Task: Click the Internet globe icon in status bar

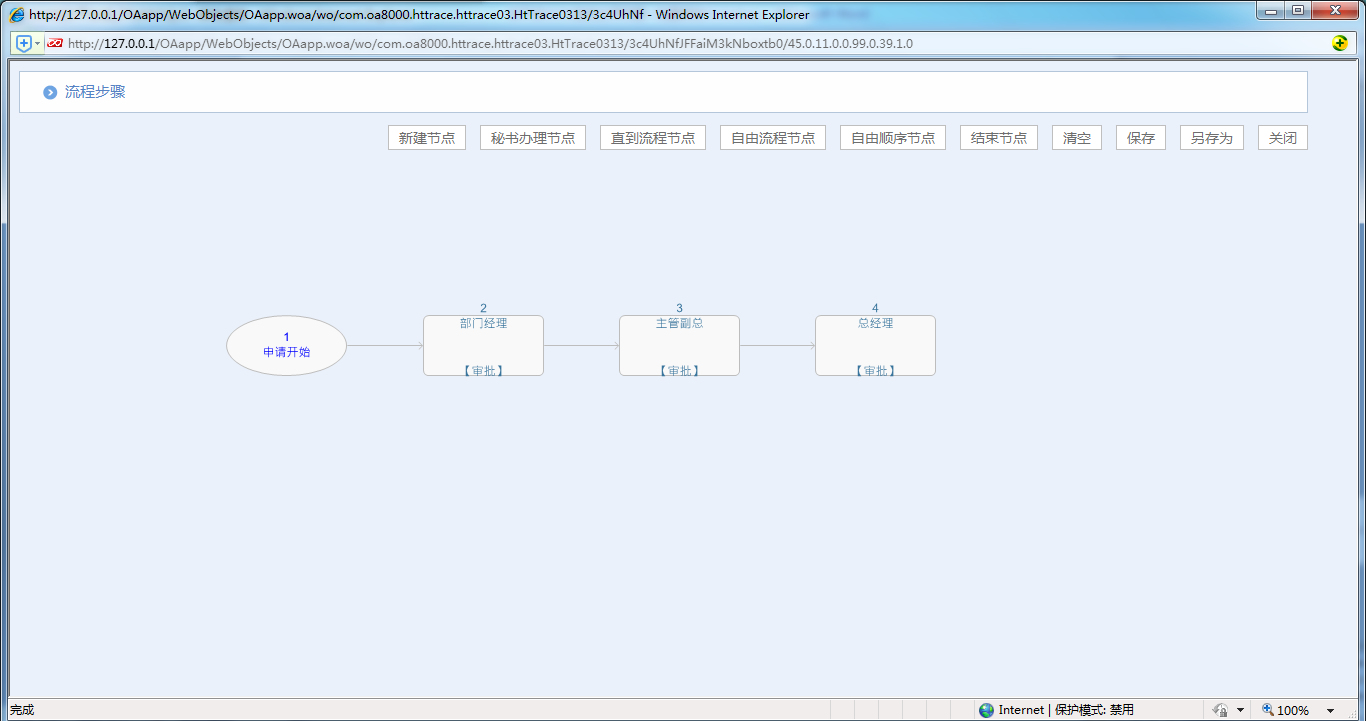Action: click(987, 710)
